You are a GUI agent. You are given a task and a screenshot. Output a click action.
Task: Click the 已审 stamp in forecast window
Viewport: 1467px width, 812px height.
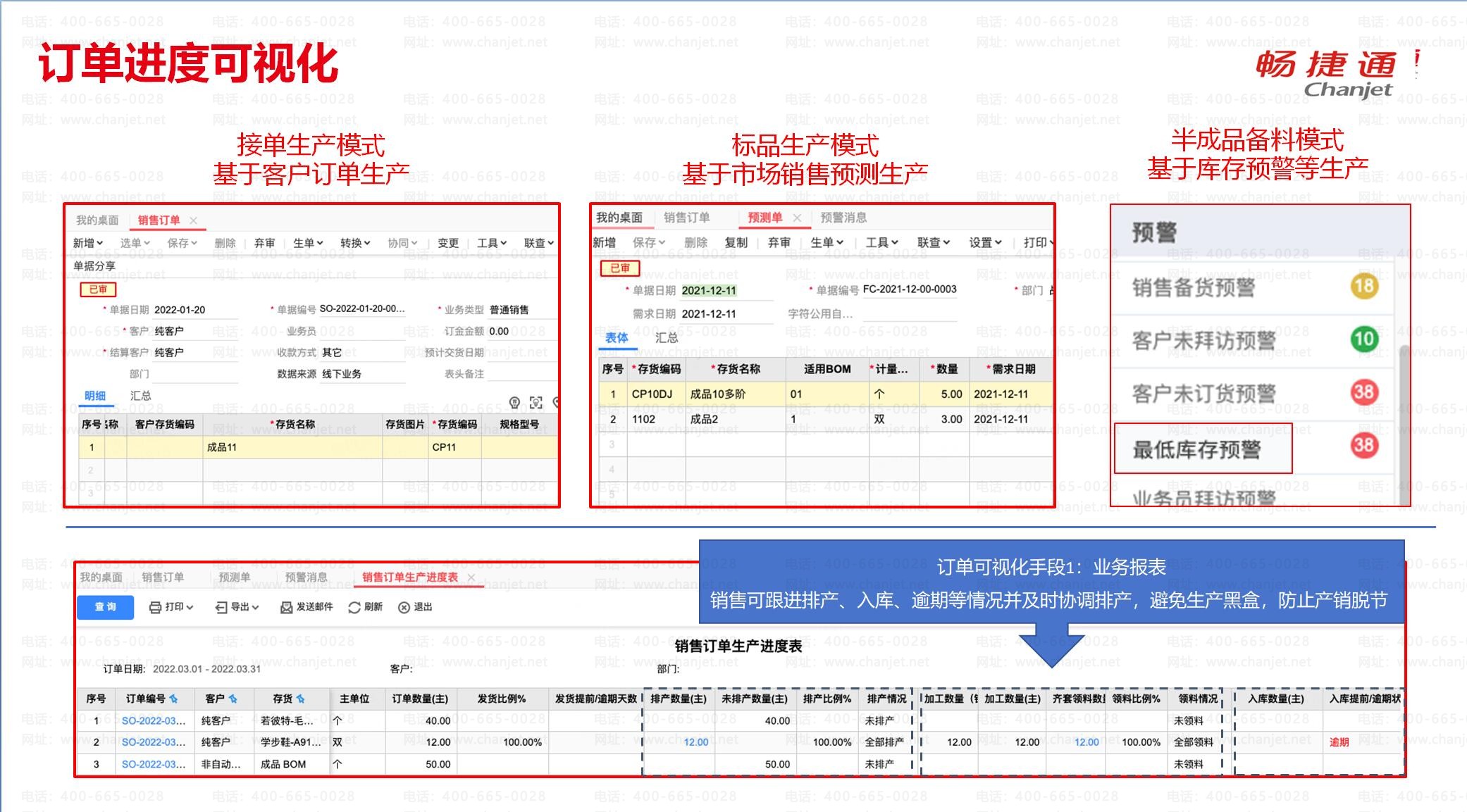[620, 268]
